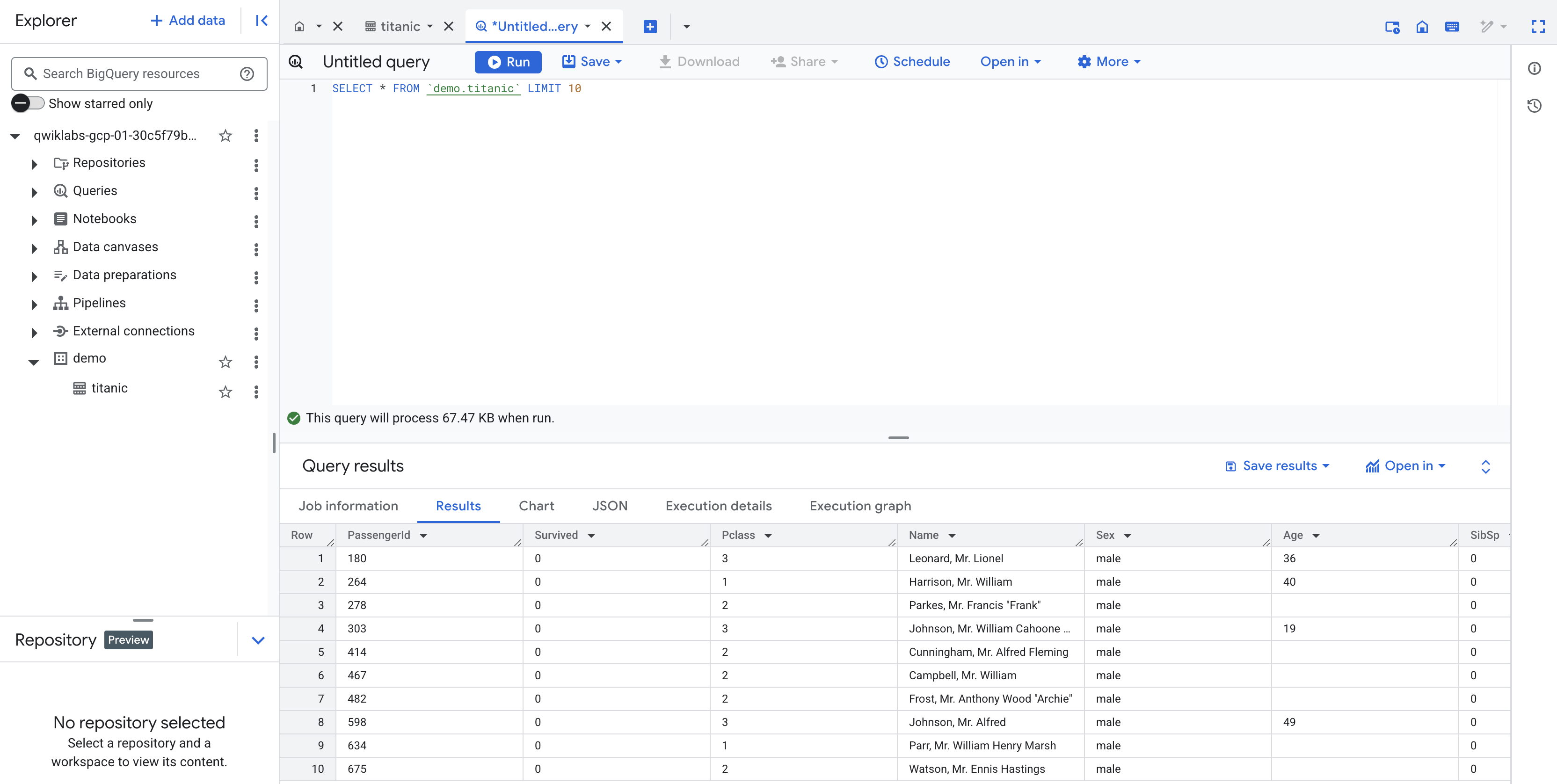Expand the Notebooks node

[x=35, y=220]
